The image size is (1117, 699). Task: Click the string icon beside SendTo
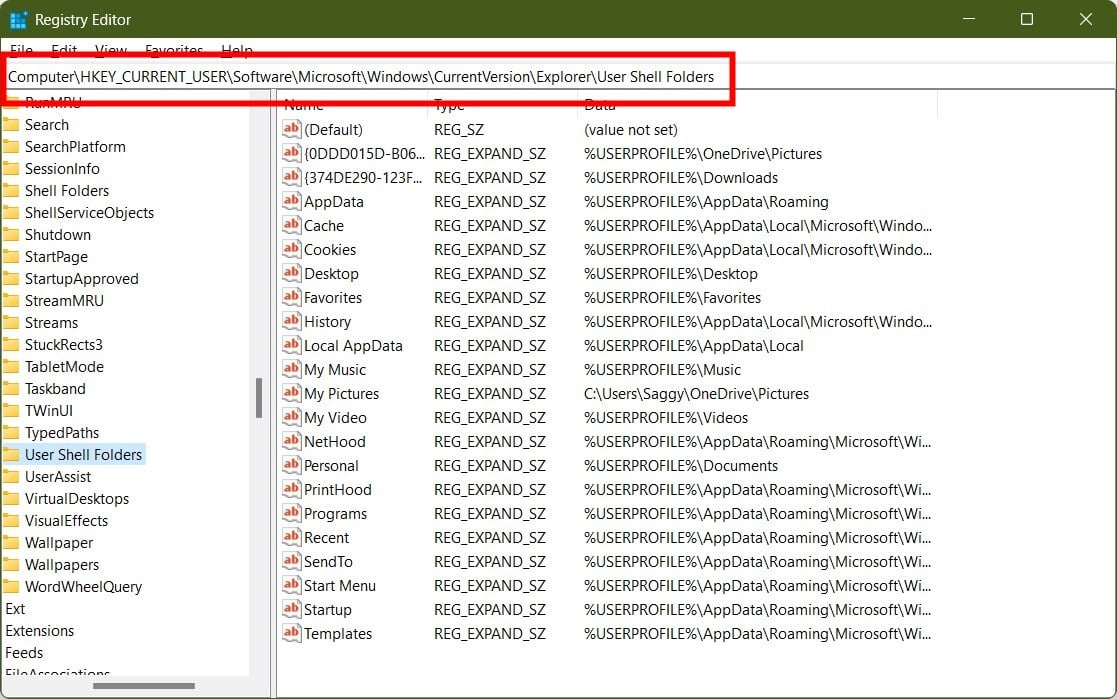coord(291,561)
